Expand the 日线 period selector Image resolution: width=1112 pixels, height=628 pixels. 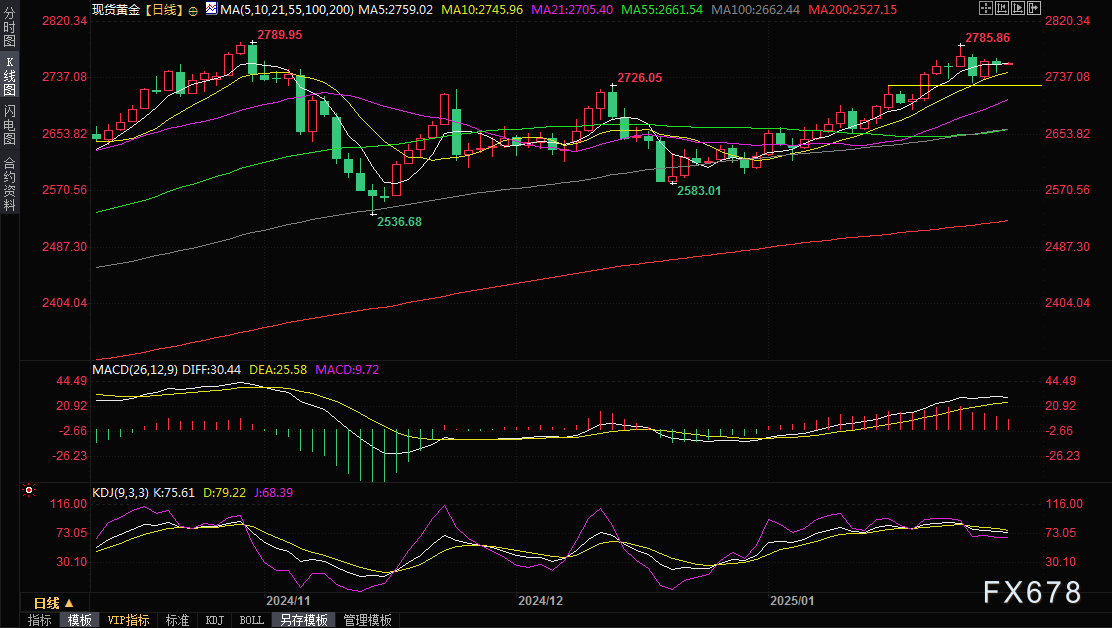click(53, 603)
